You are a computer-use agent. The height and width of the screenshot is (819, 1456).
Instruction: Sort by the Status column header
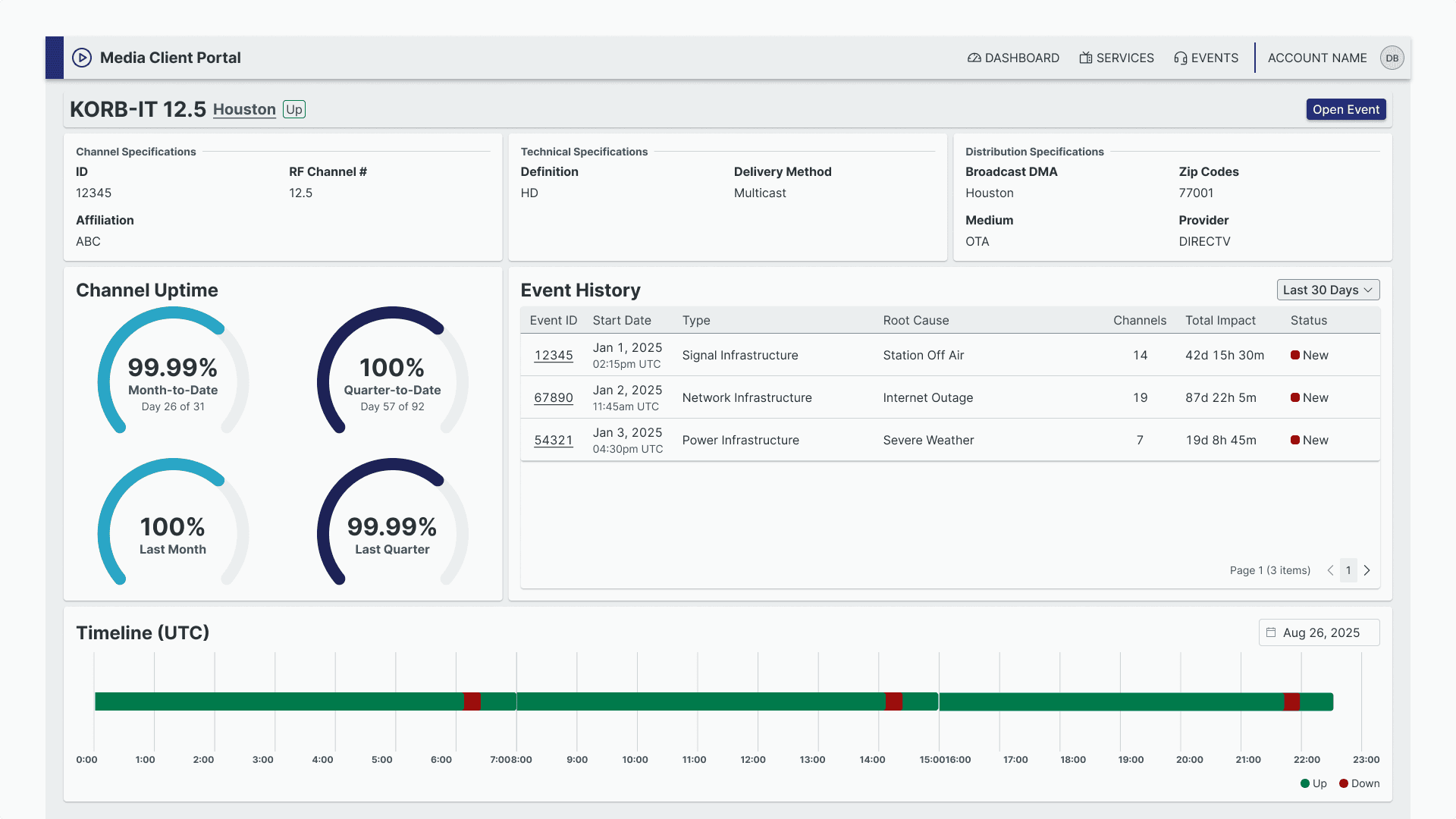pyautogui.click(x=1309, y=320)
